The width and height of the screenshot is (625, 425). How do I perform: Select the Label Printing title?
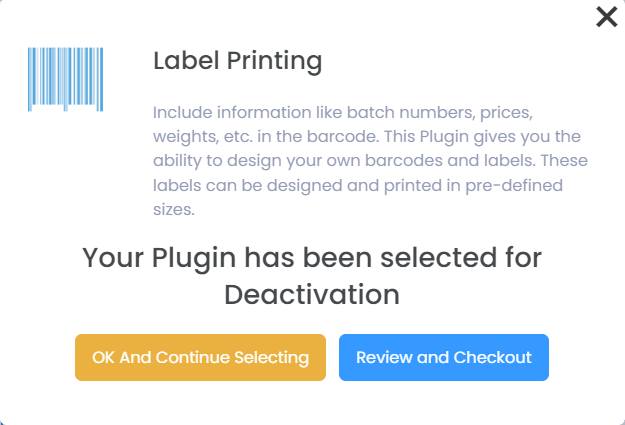tap(237, 61)
